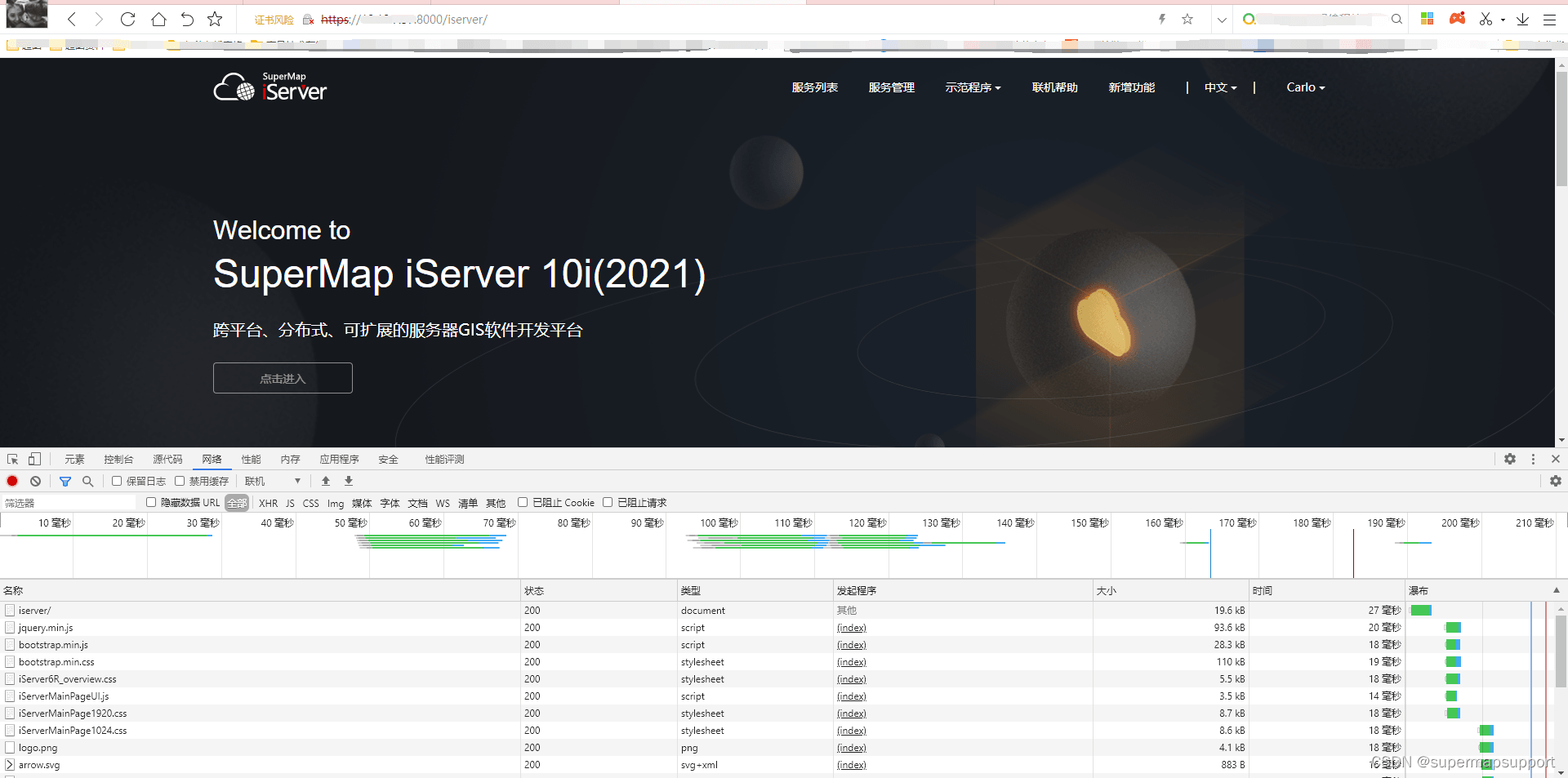
Task: Reload the page in browser toolbar
Action: pyautogui.click(x=127, y=20)
